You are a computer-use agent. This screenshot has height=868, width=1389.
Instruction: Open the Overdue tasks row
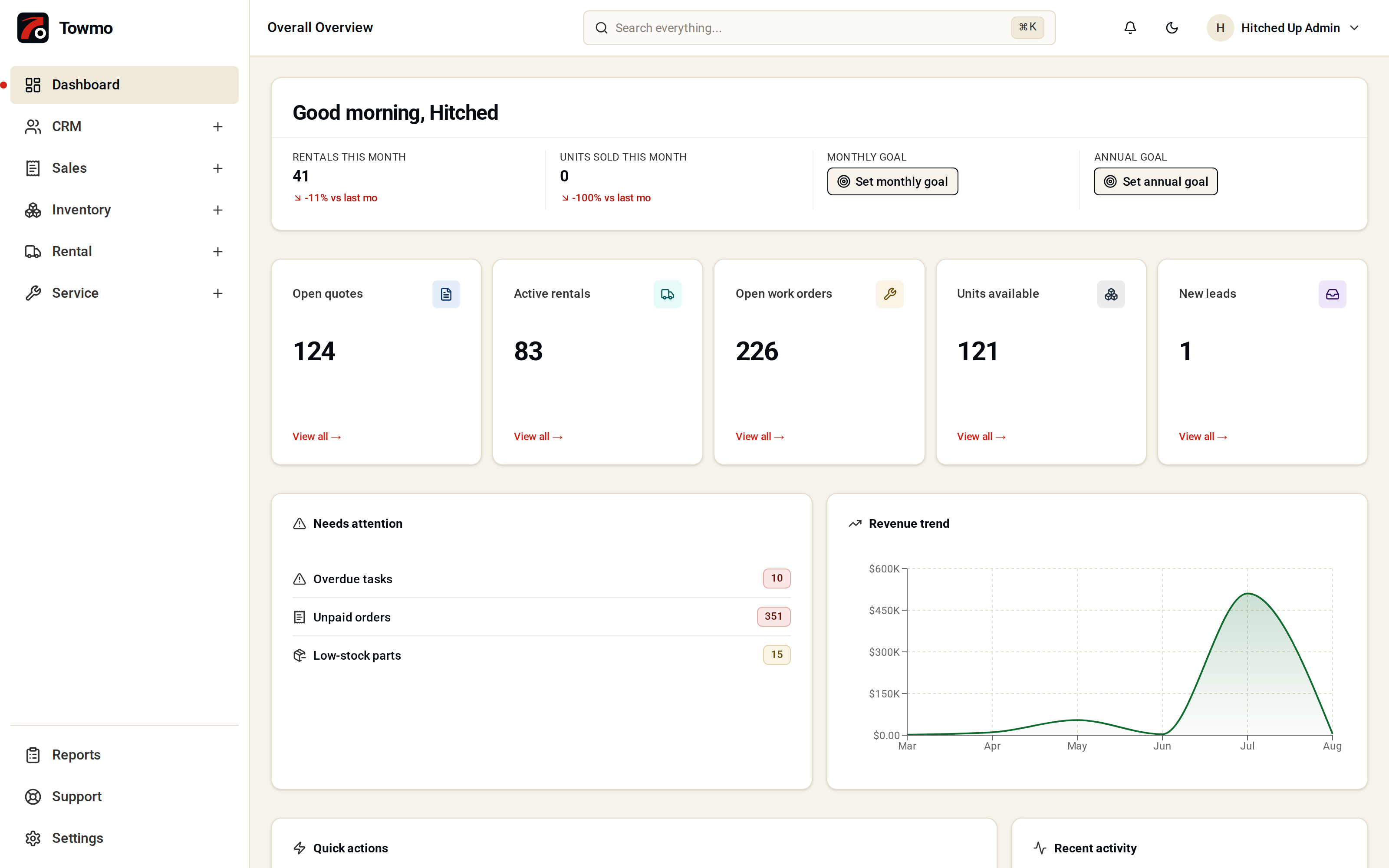[x=541, y=579]
